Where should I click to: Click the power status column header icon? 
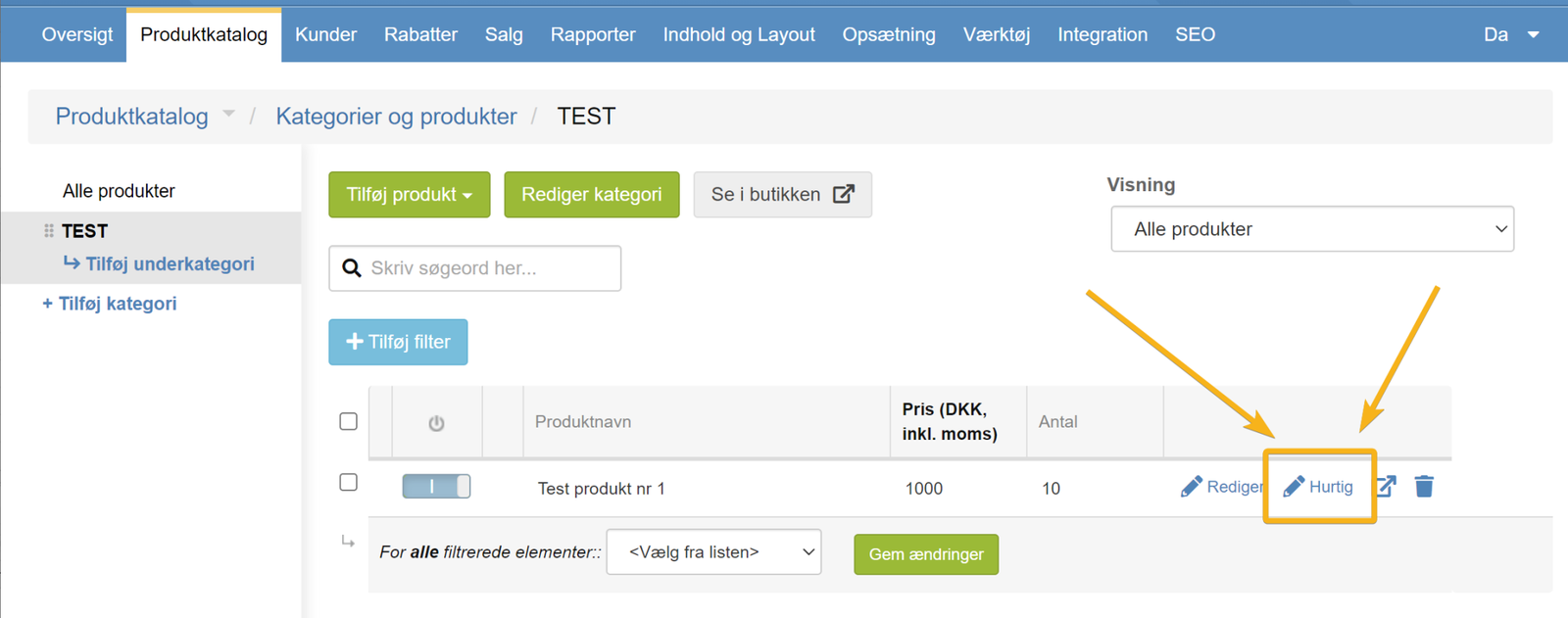436,423
